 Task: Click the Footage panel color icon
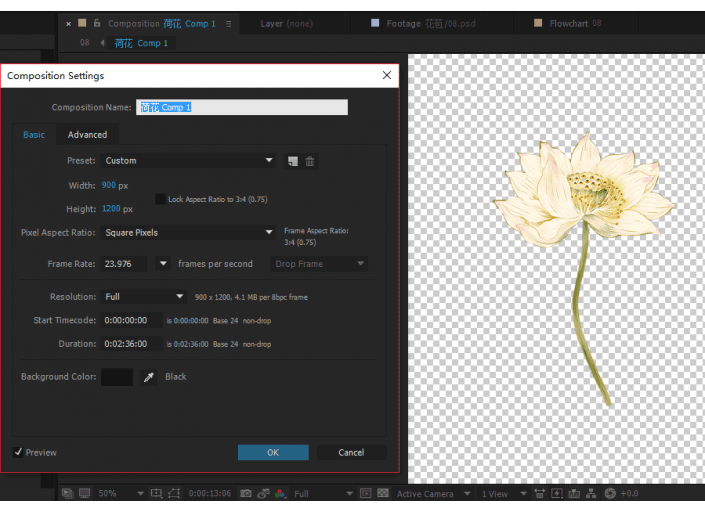click(375, 23)
